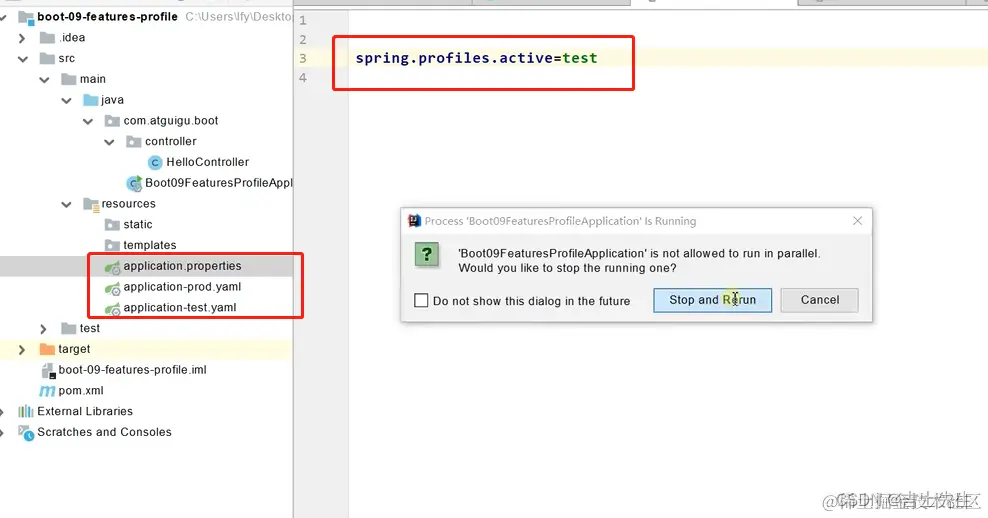The width and height of the screenshot is (988, 518).
Task: Click the boot-09-features-profile.iml file icon
Action: [x=48, y=371]
